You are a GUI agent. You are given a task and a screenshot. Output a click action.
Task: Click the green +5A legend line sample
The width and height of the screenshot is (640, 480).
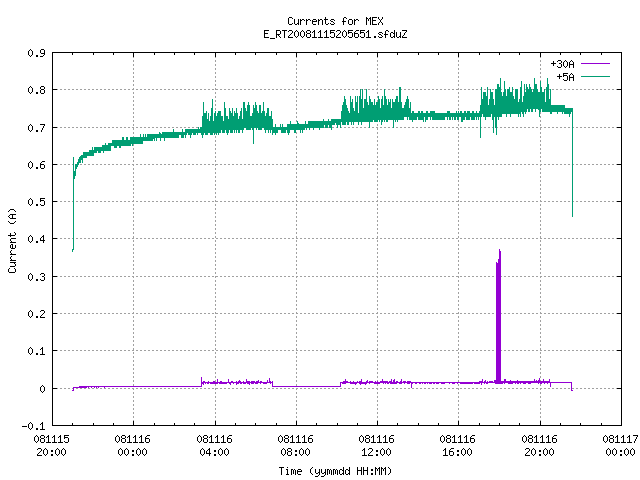point(595,76)
